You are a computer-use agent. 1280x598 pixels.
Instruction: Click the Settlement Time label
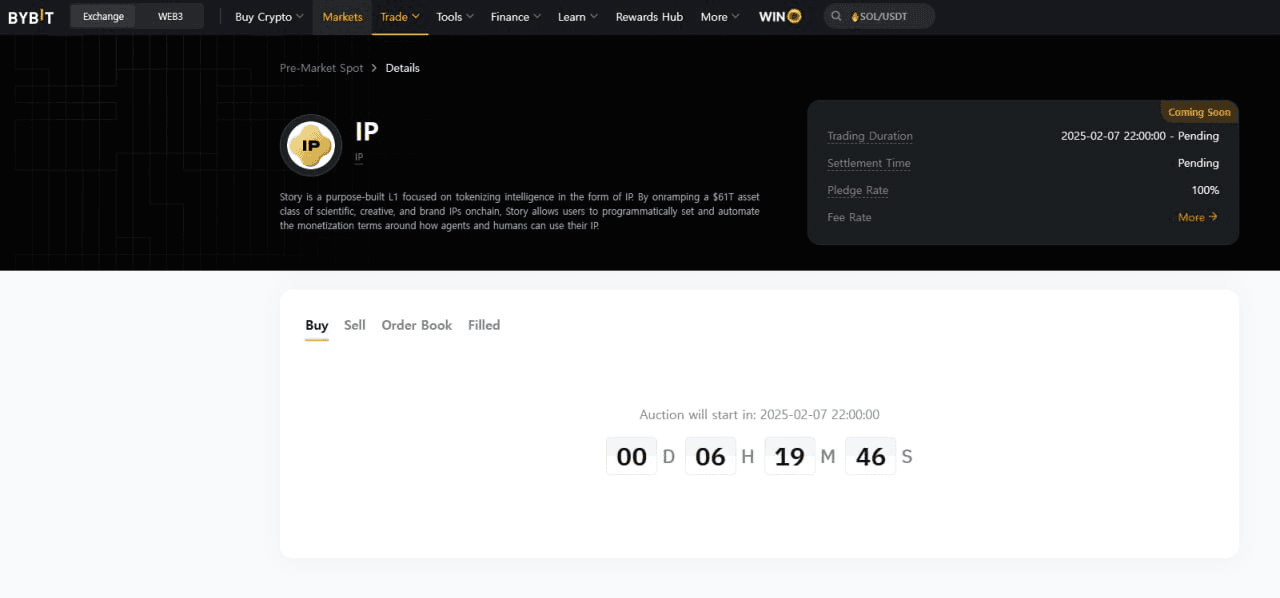pos(869,163)
